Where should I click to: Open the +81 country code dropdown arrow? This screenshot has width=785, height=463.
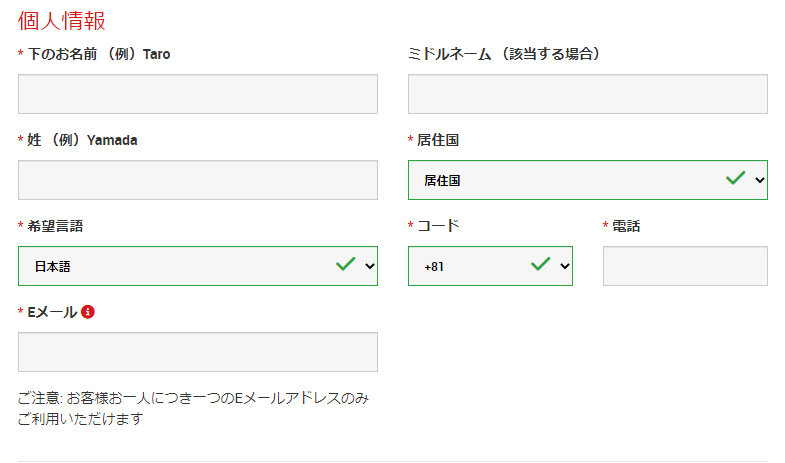[564, 266]
